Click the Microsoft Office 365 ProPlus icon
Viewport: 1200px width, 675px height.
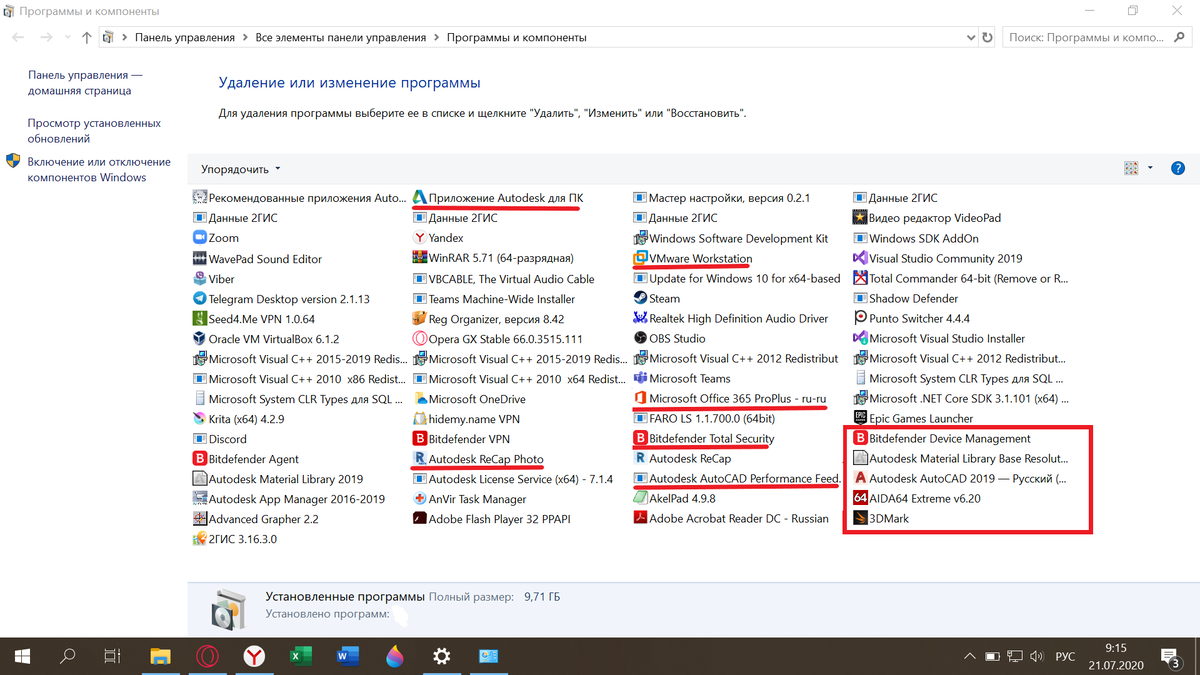641,399
